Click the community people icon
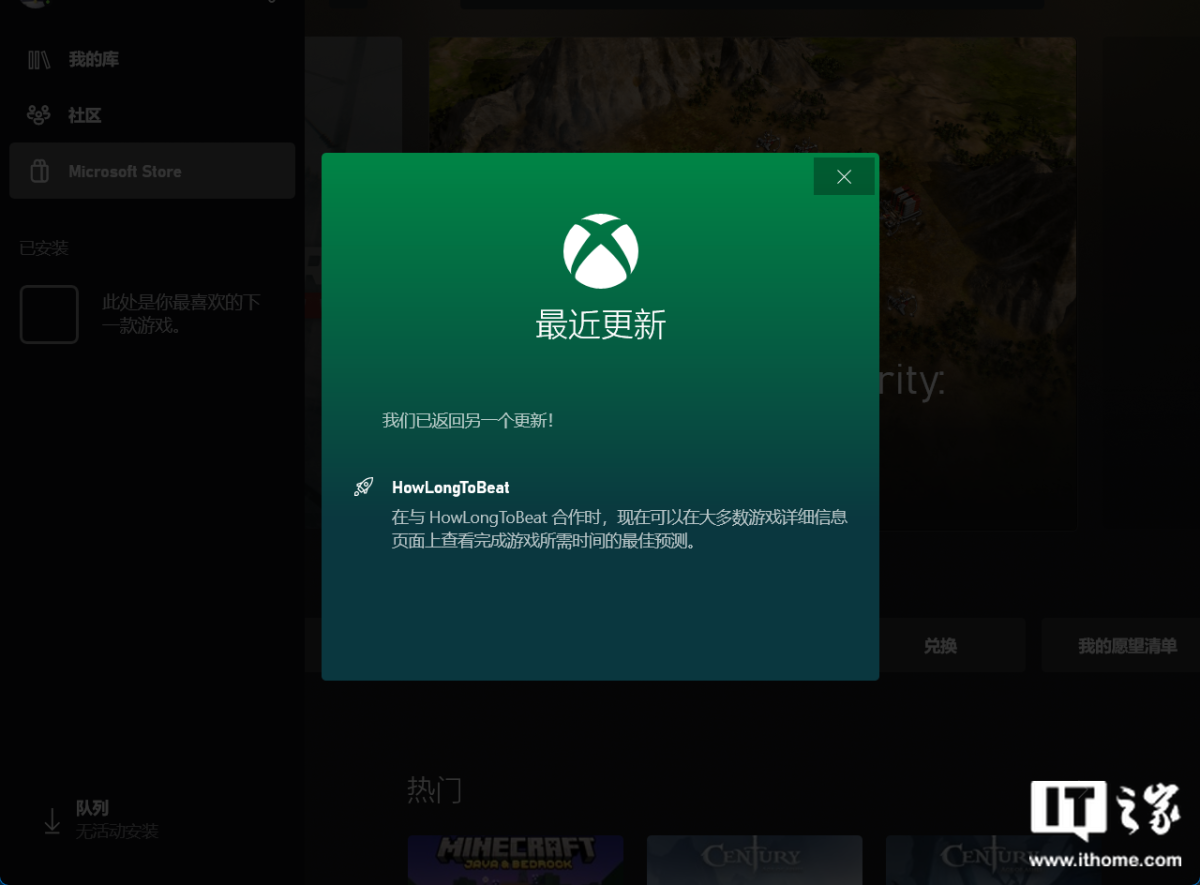Screen dimensions: 1200x885 coord(39,115)
